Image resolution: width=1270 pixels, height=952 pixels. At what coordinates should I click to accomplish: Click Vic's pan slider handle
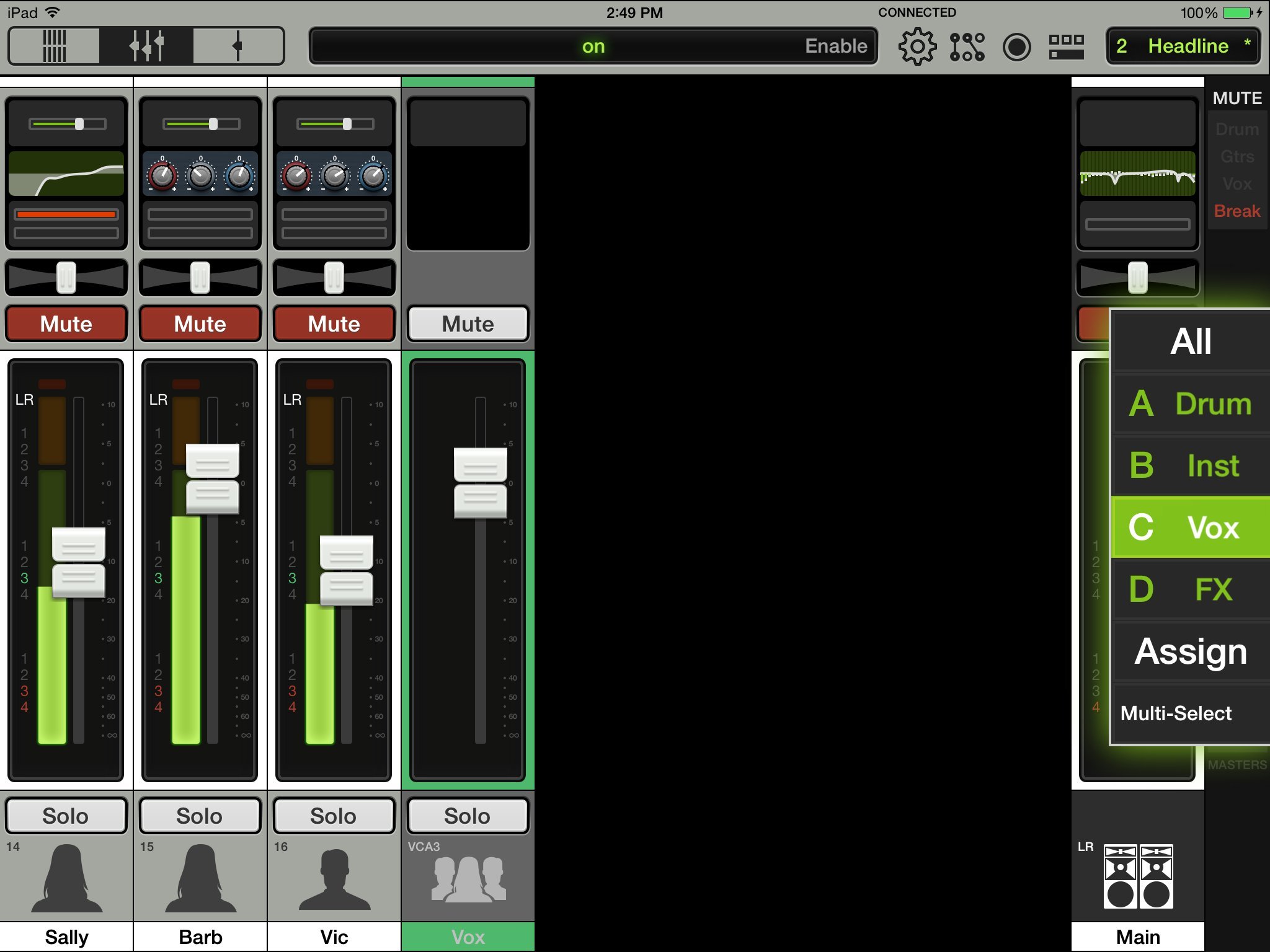point(334,277)
